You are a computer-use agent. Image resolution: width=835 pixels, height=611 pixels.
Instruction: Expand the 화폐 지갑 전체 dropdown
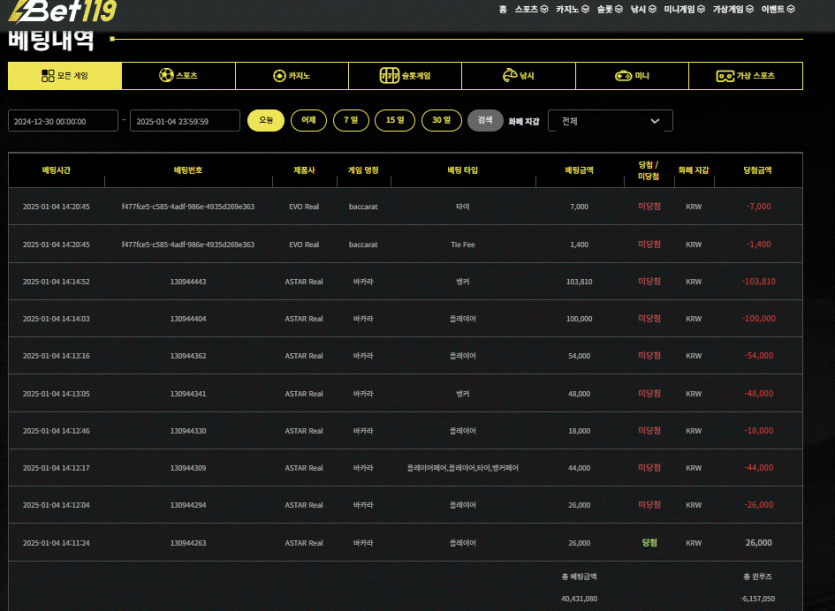[x=610, y=121]
